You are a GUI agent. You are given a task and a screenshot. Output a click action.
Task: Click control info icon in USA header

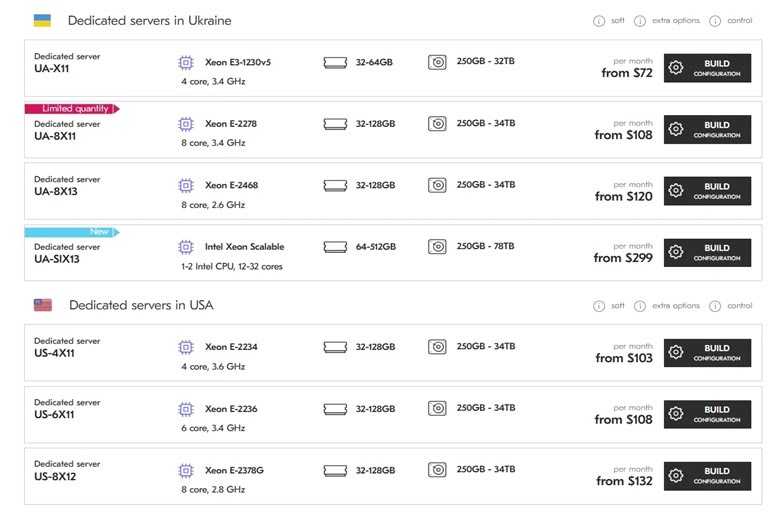point(715,306)
